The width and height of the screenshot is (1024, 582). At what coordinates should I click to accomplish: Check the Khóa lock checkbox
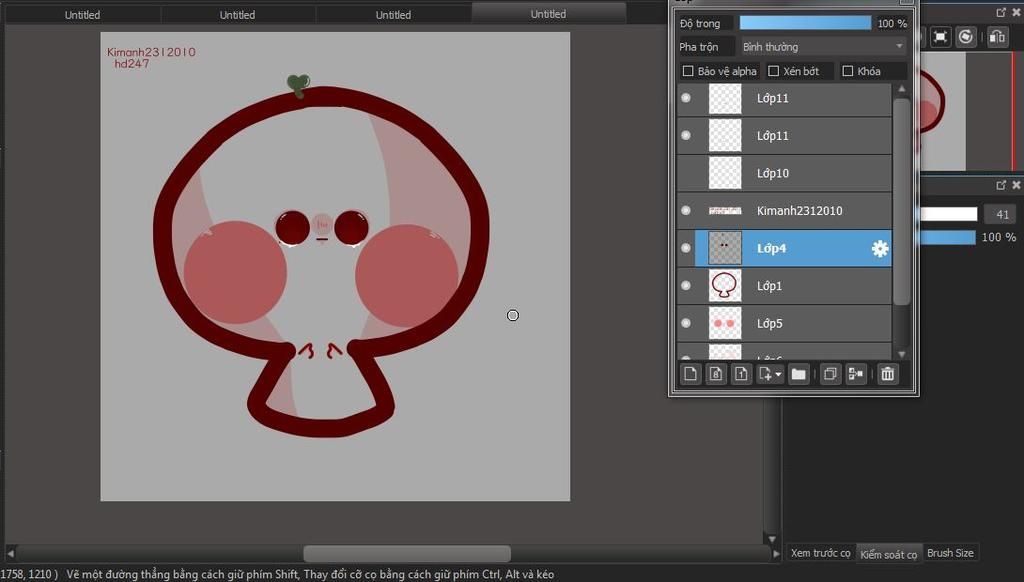pyautogui.click(x=848, y=71)
